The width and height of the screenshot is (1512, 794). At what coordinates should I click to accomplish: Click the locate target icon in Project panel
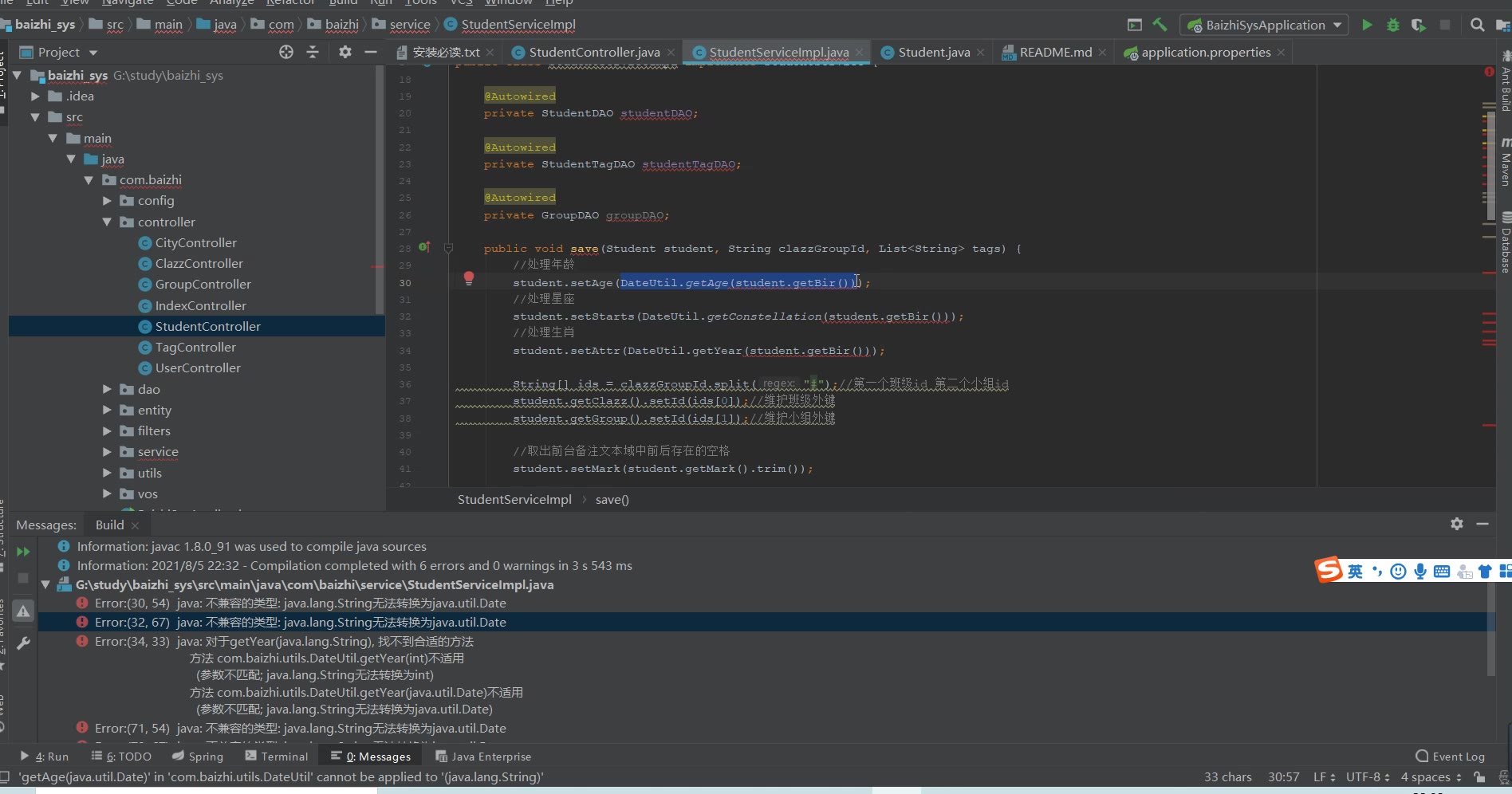[x=286, y=52]
